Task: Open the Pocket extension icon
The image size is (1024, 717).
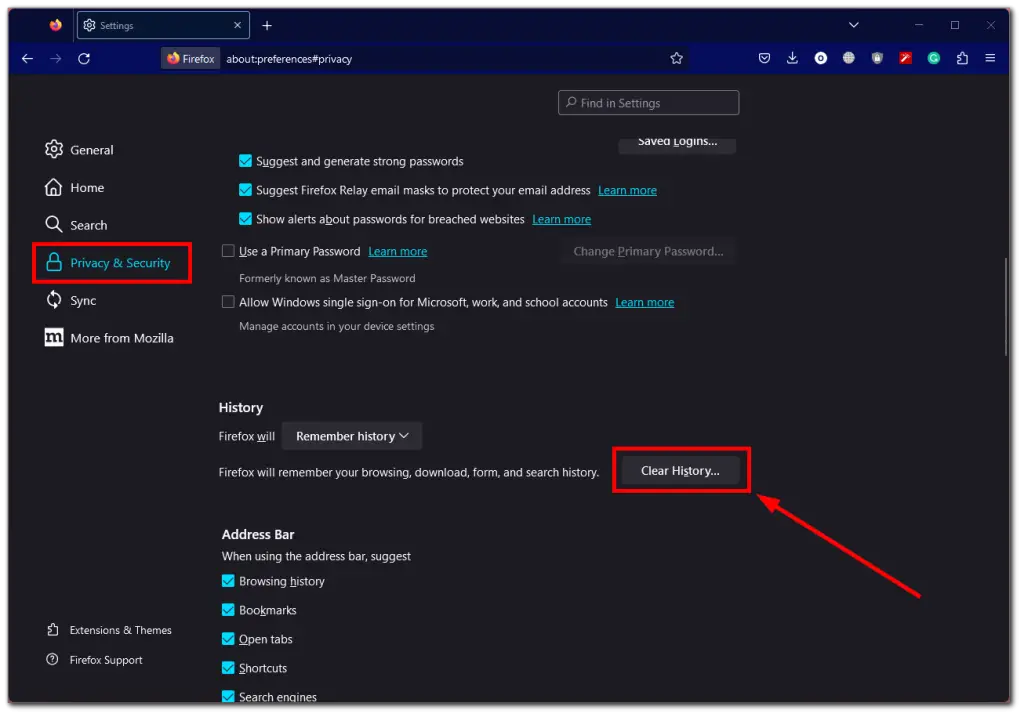Action: pos(764,58)
